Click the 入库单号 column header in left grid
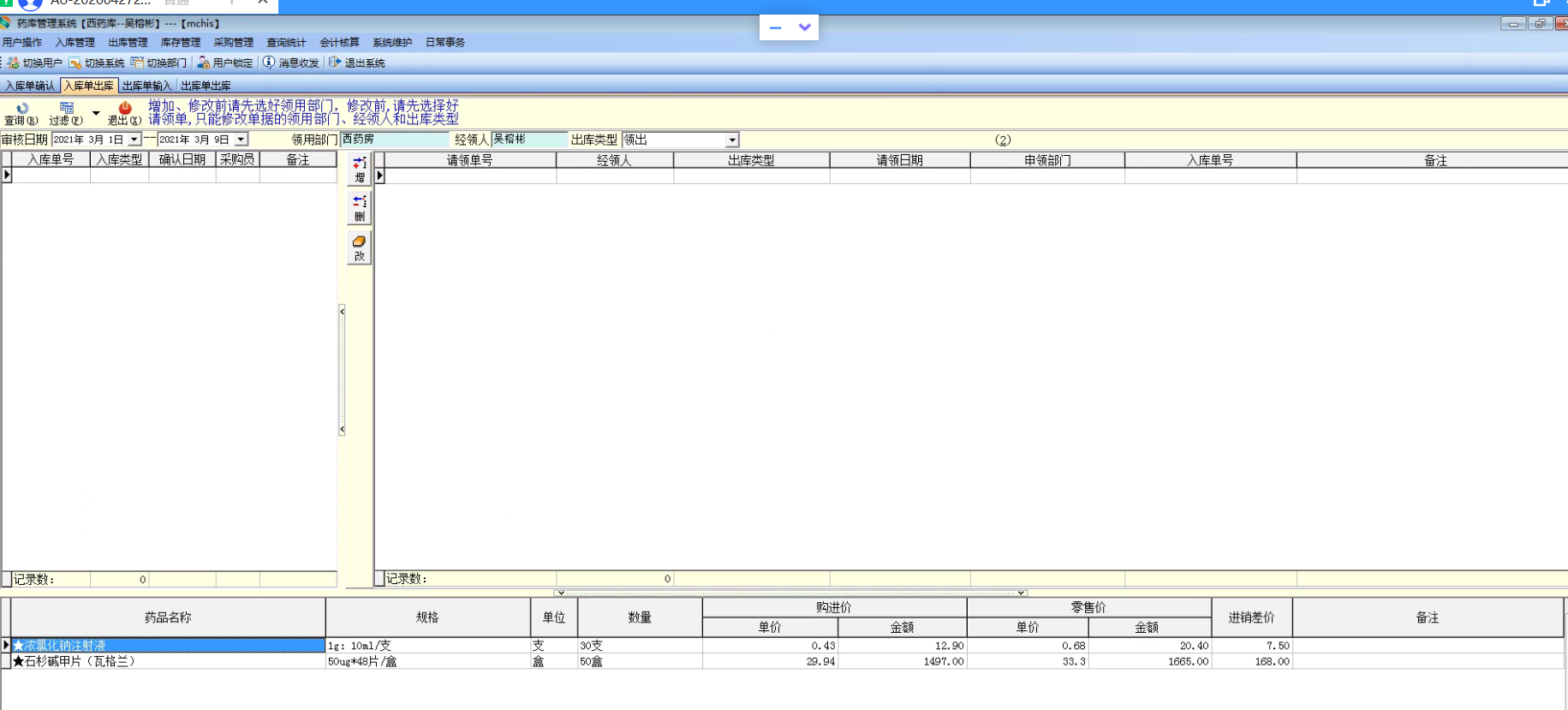1568x710 pixels. click(51, 159)
